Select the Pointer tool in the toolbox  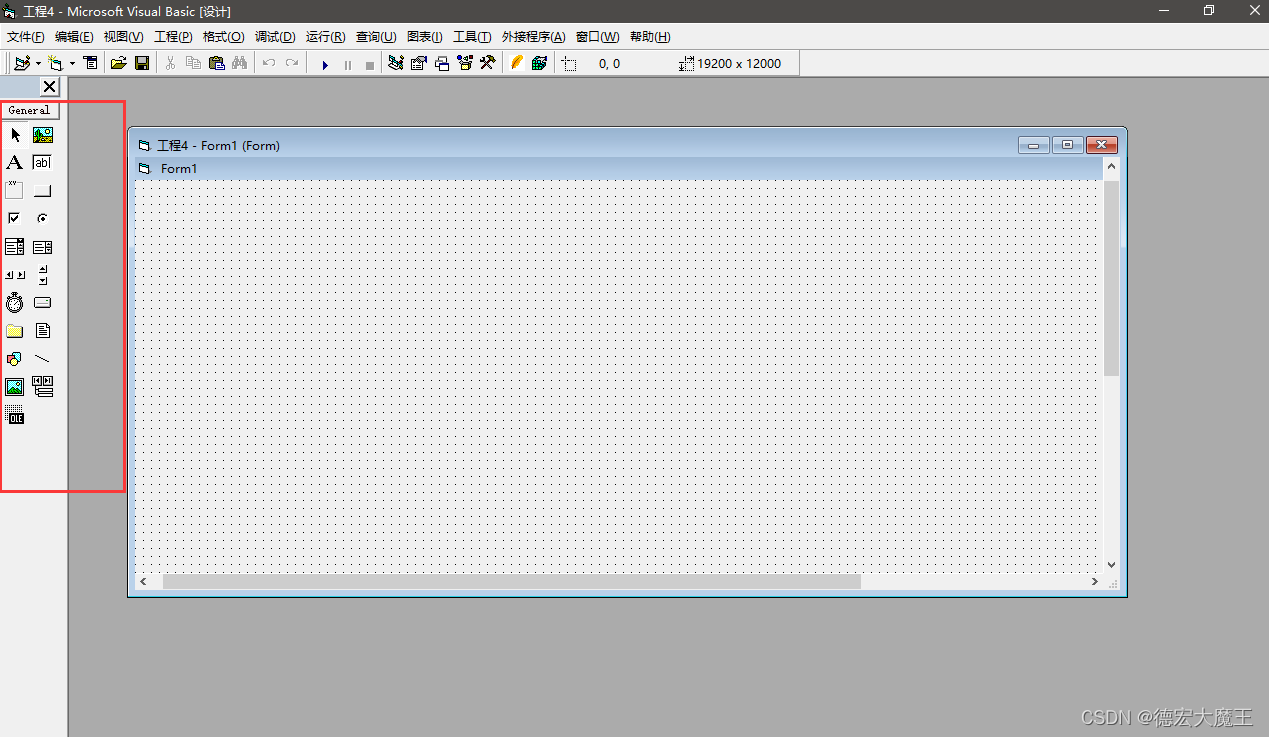click(x=15, y=135)
